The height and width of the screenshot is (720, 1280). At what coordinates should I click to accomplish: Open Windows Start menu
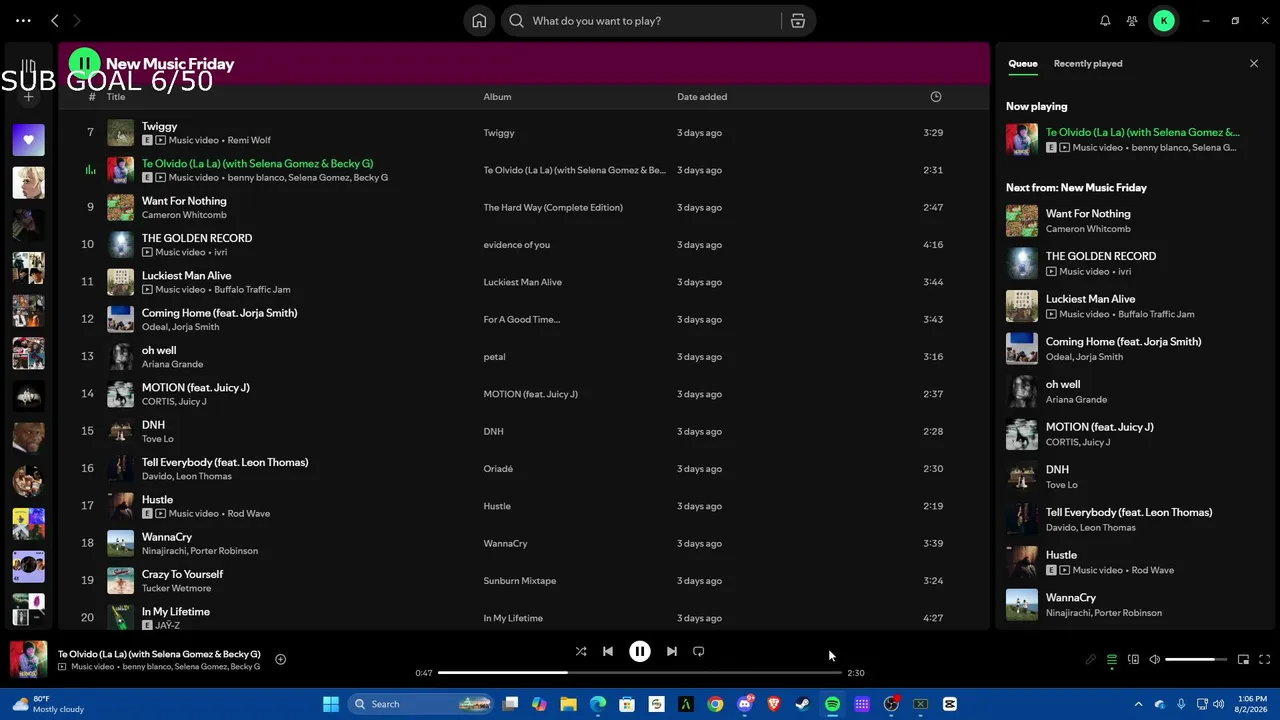pyautogui.click(x=331, y=704)
